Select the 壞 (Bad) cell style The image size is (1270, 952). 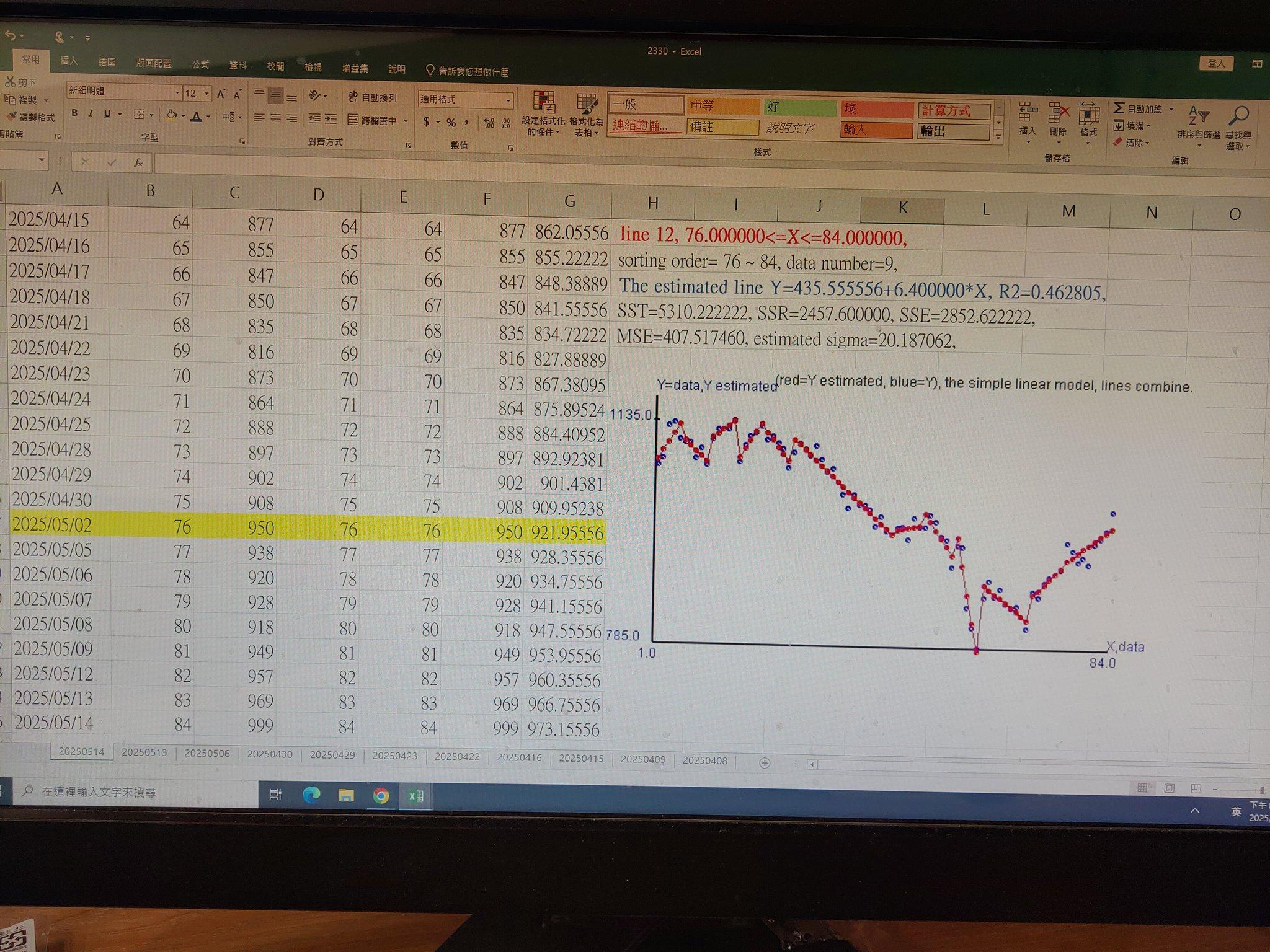[x=877, y=110]
